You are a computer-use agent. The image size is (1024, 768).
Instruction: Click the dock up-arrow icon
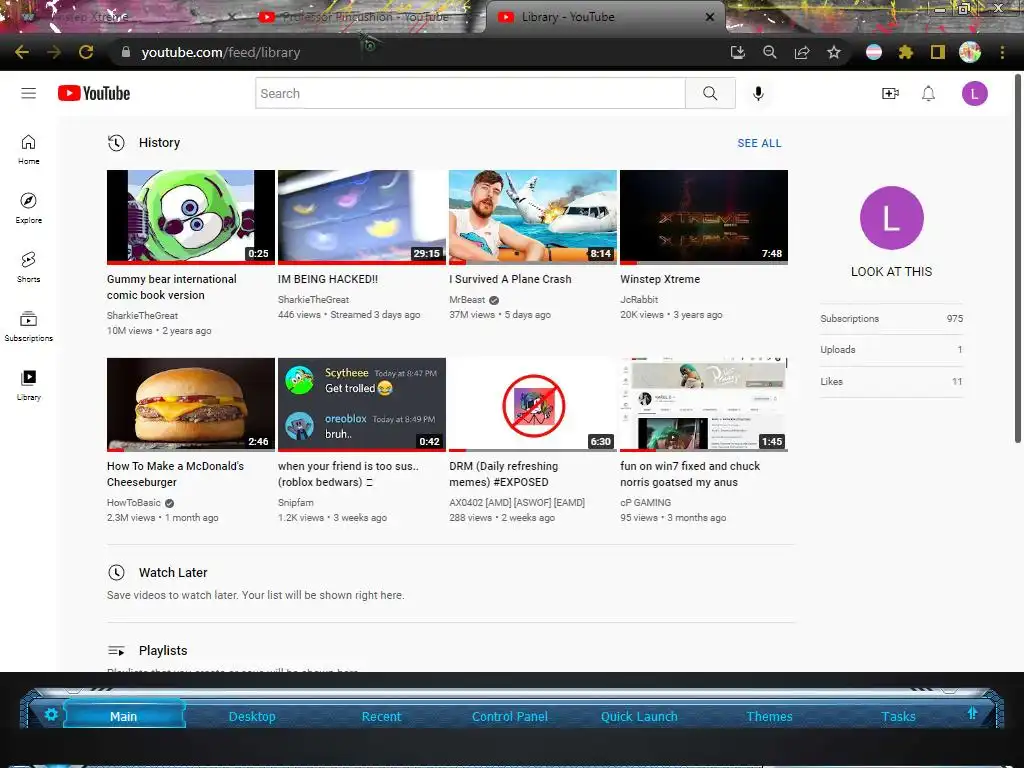click(x=972, y=713)
